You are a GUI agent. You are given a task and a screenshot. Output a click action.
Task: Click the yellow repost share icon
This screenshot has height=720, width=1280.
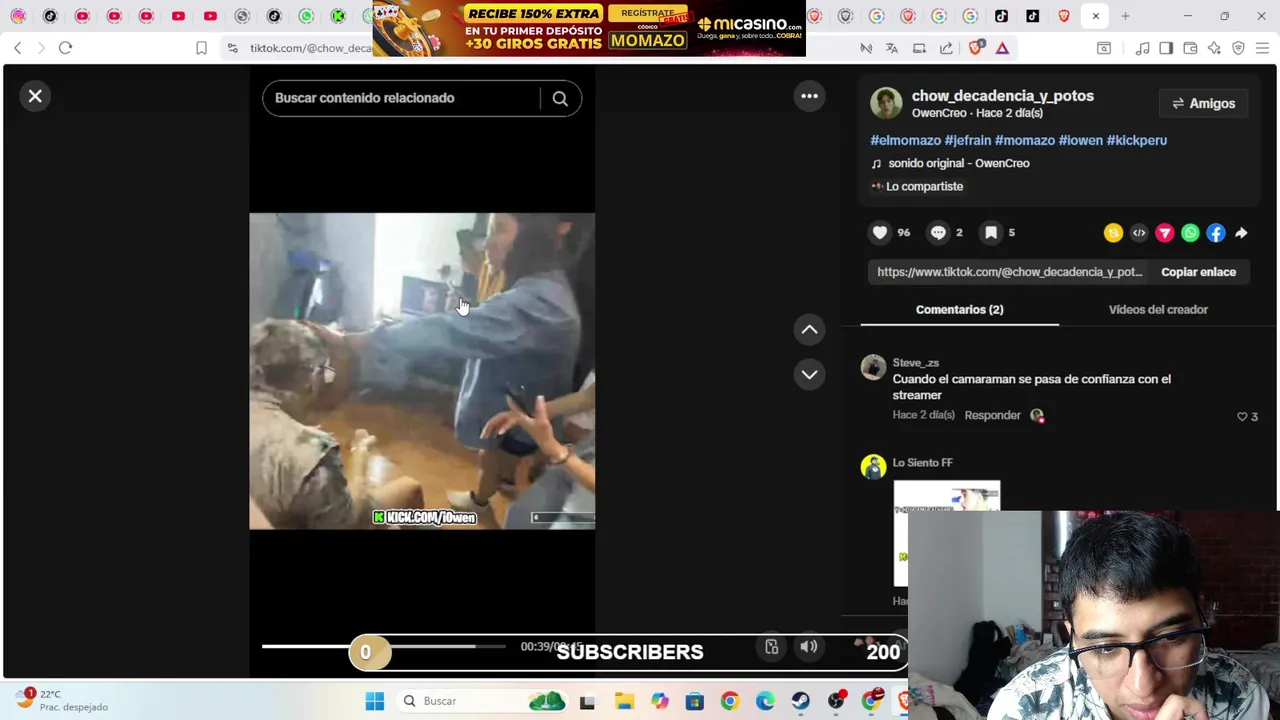1113,233
